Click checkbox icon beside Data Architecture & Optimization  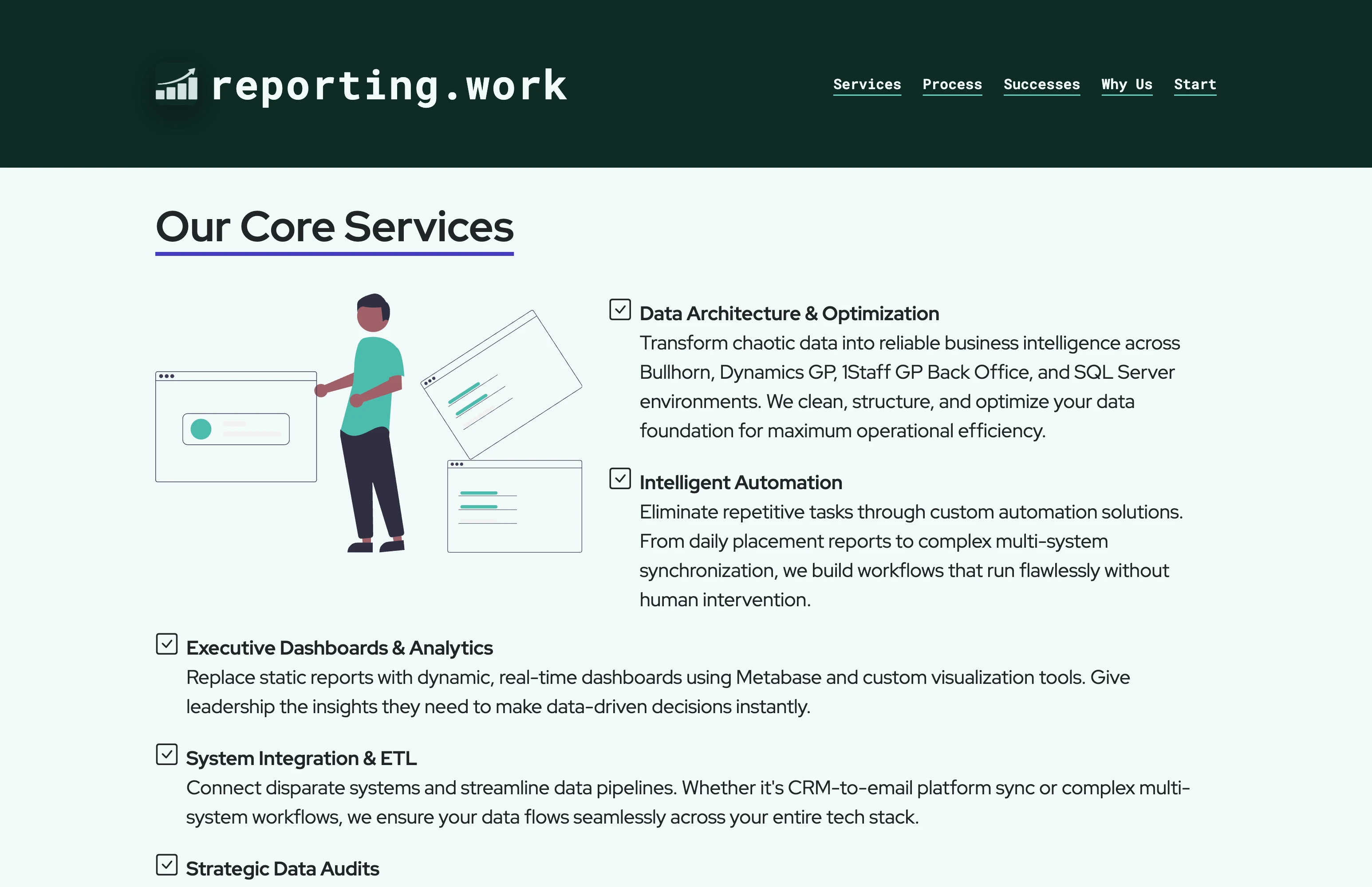620,309
